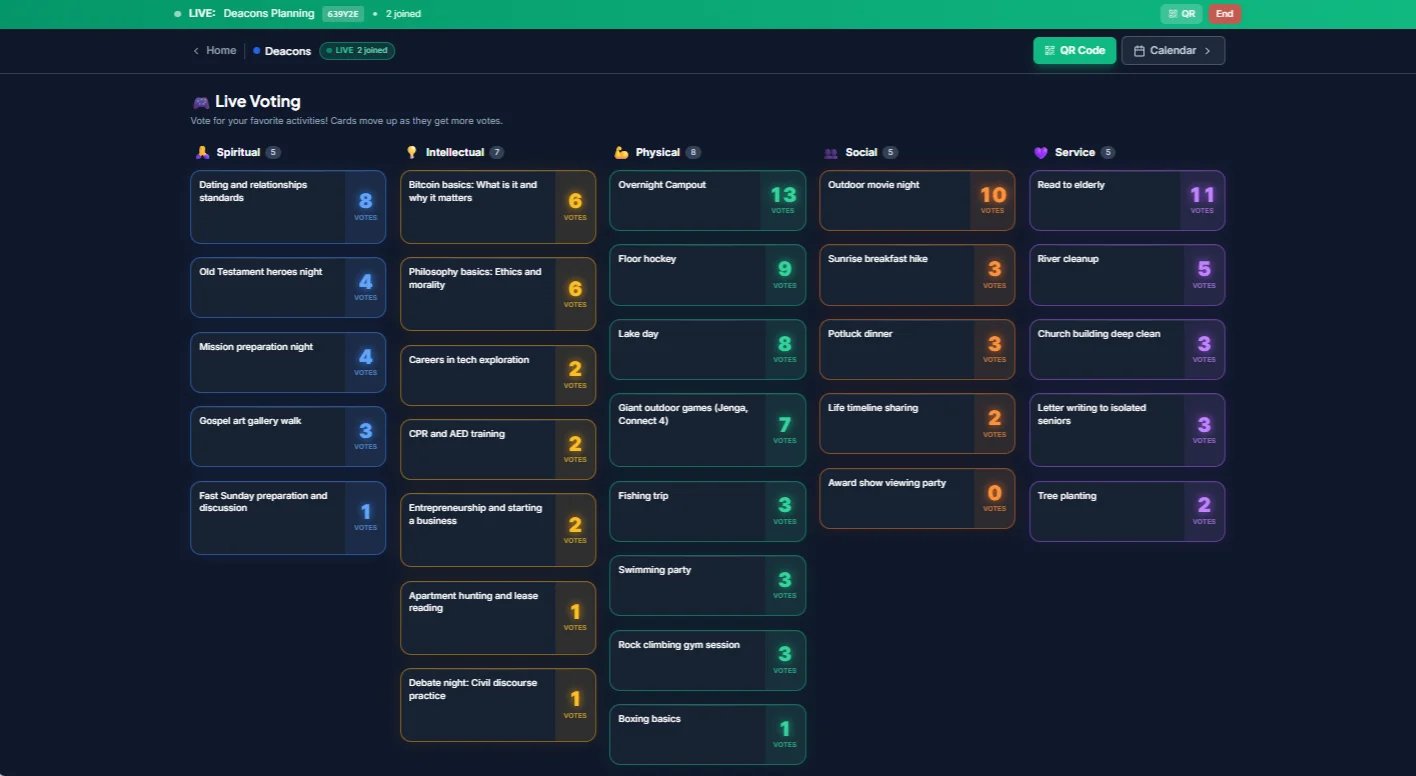Select the LIVE 2 joined status badge
The height and width of the screenshot is (776, 1416).
[357, 50]
